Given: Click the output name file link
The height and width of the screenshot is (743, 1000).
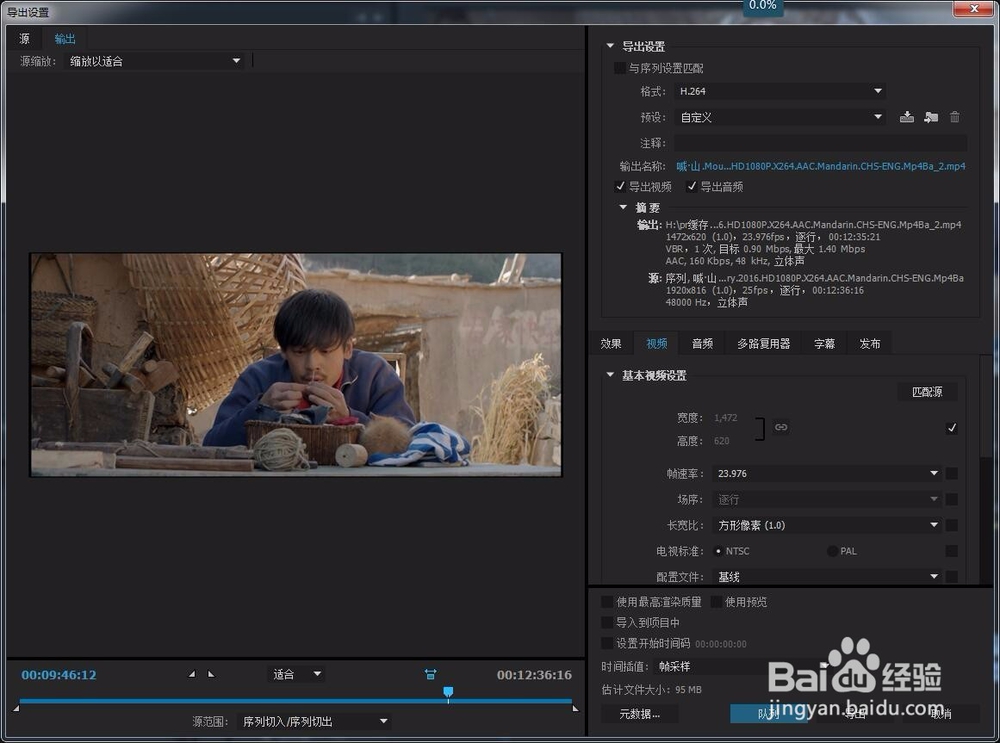Looking at the screenshot, I should point(820,166).
